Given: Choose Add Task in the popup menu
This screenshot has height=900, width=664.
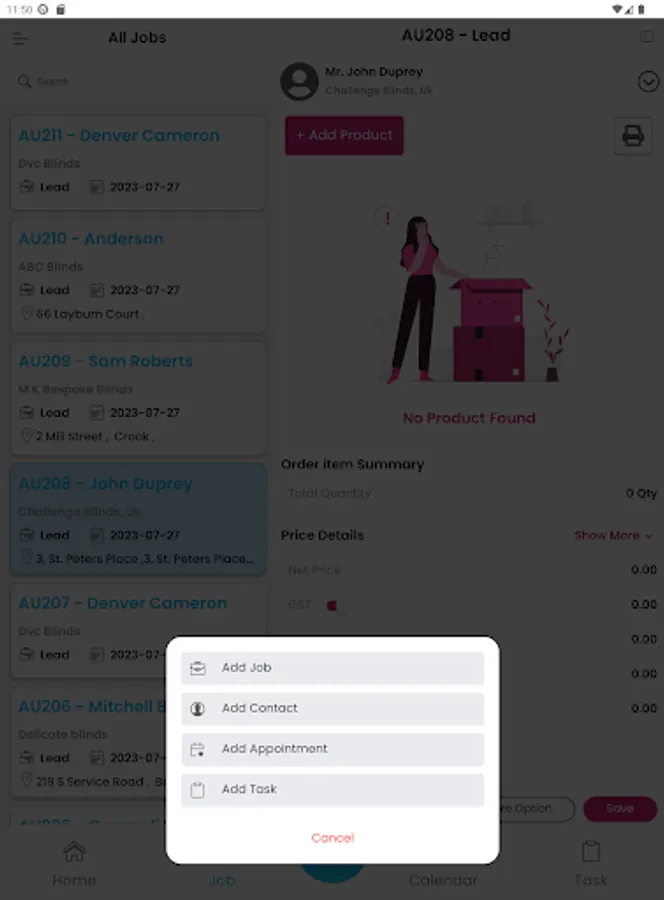Looking at the screenshot, I should tap(332, 790).
